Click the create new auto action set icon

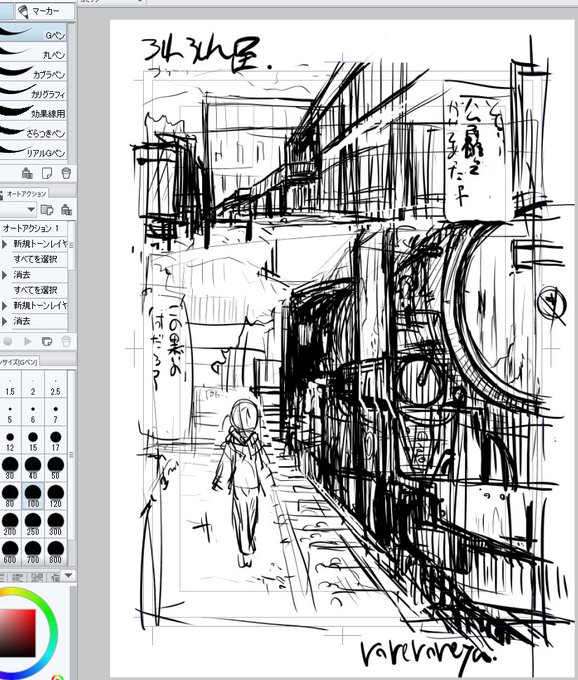point(47,210)
